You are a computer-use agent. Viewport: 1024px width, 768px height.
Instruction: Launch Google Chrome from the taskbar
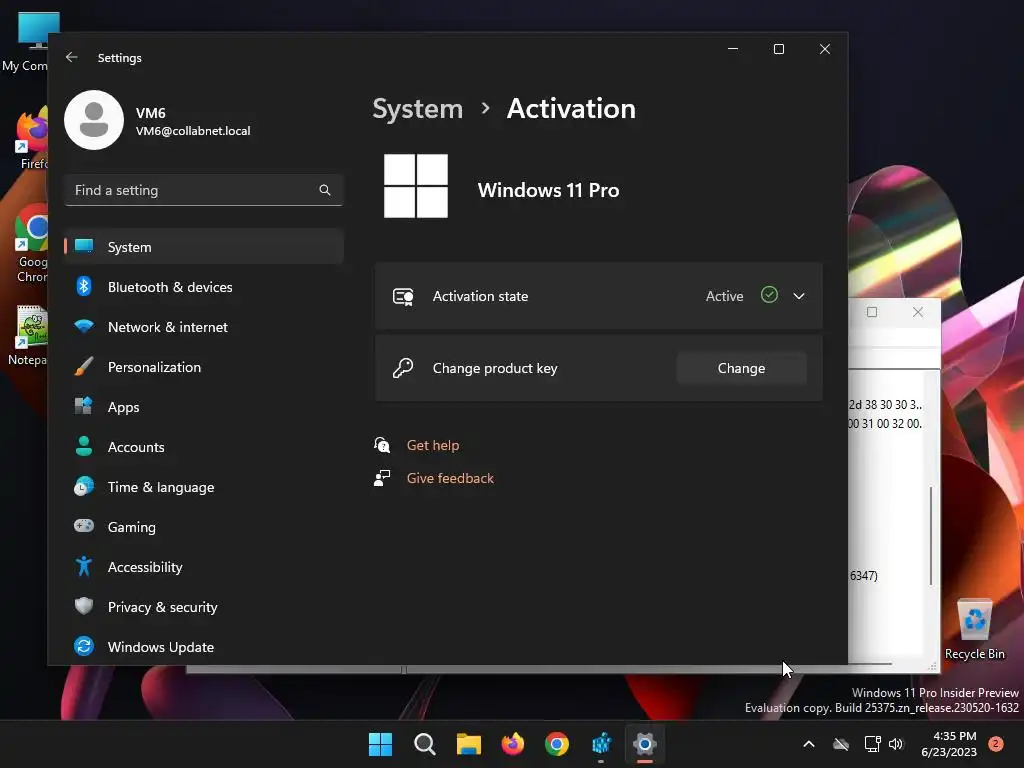click(557, 744)
